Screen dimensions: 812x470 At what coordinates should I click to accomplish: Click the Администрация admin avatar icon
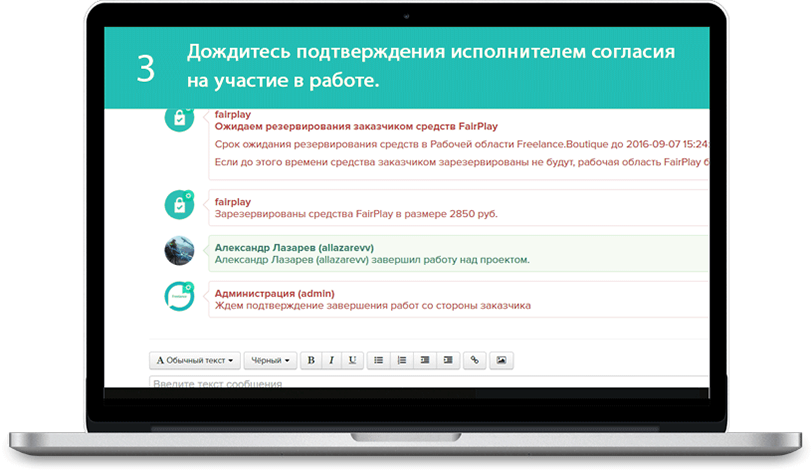pyautogui.click(x=179, y=296)
